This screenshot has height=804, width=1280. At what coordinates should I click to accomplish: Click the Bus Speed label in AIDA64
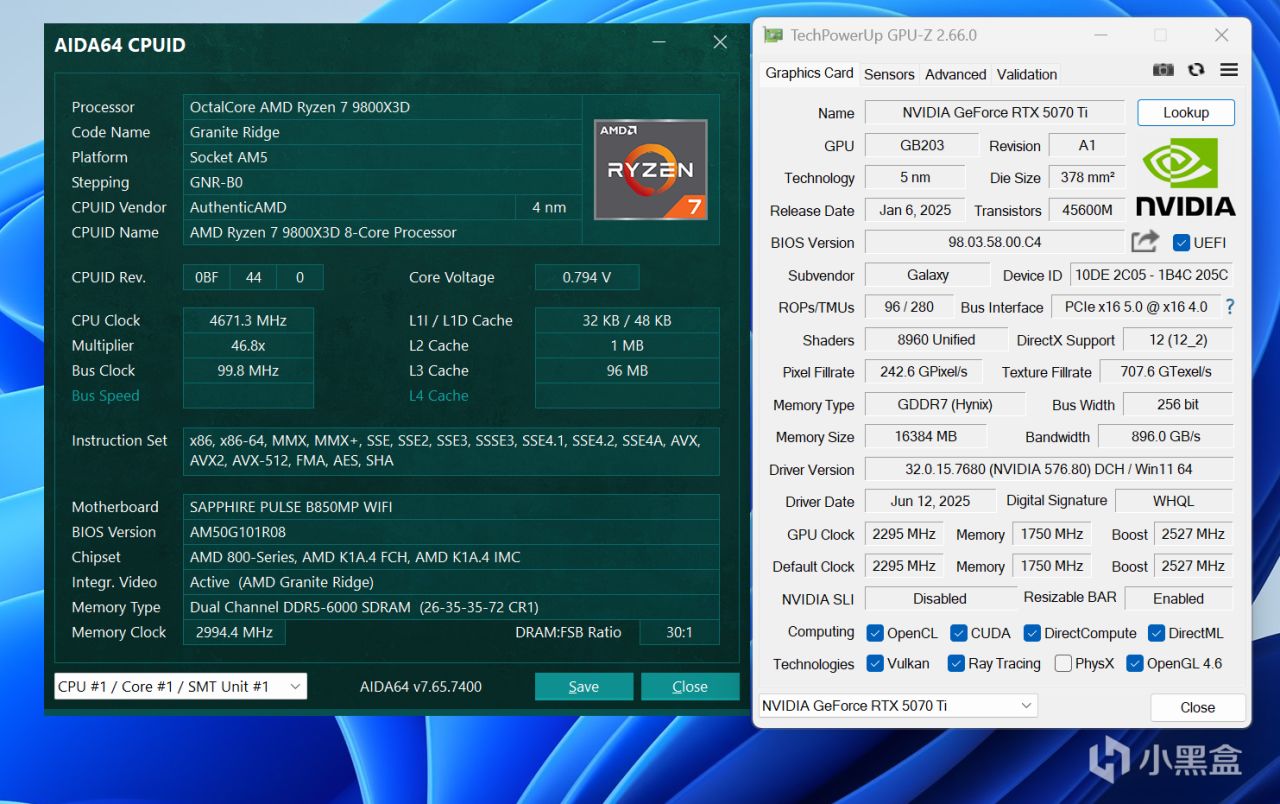(106, 395)
